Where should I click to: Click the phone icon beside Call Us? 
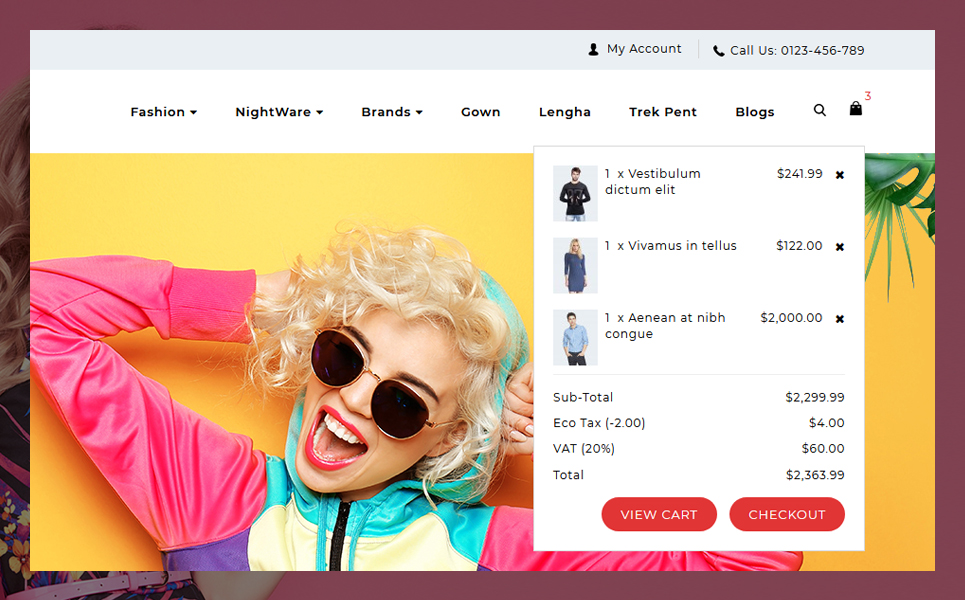tap(718, 50)
